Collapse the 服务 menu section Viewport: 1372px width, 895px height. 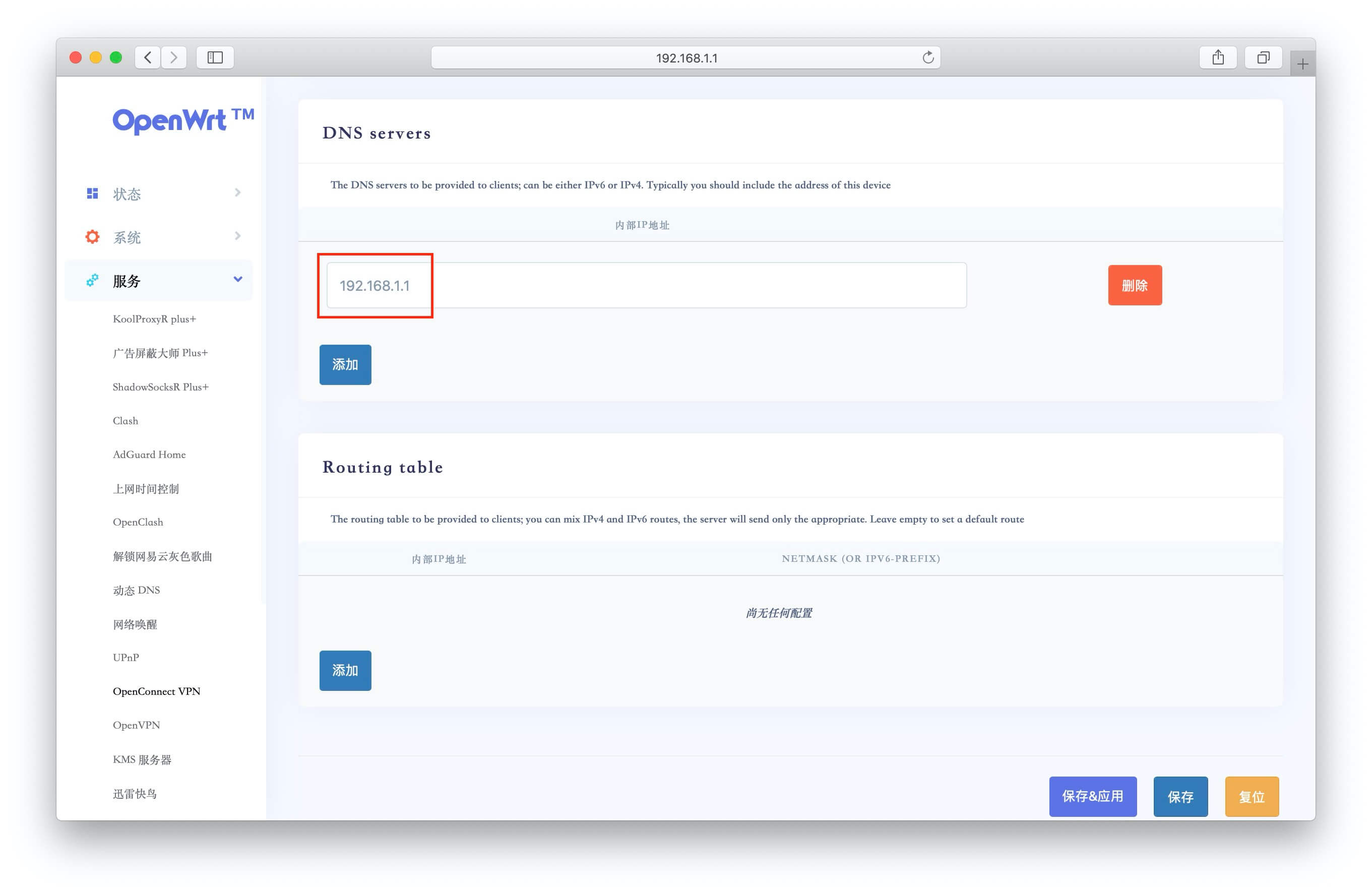point(237,280)
